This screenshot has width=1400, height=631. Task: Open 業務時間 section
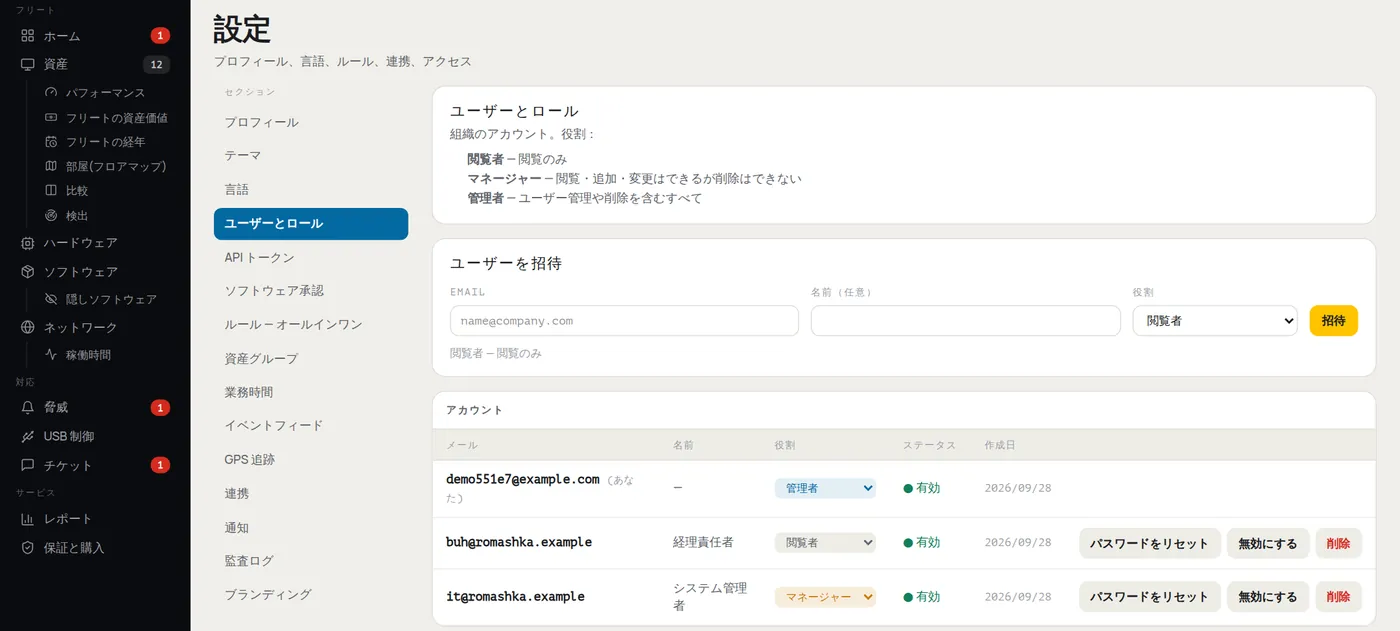pos(311,392)
